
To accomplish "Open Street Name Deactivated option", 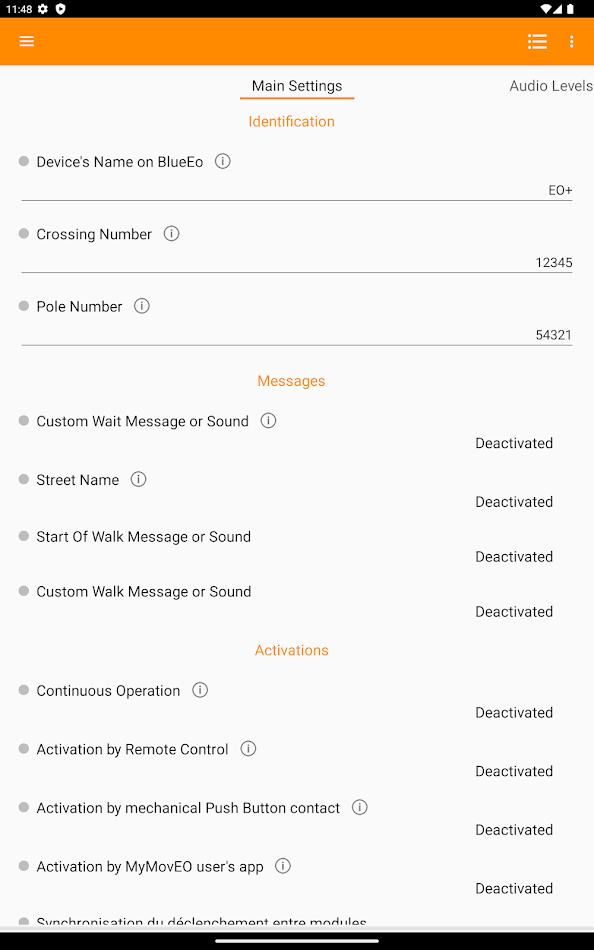I will [514, 502].
